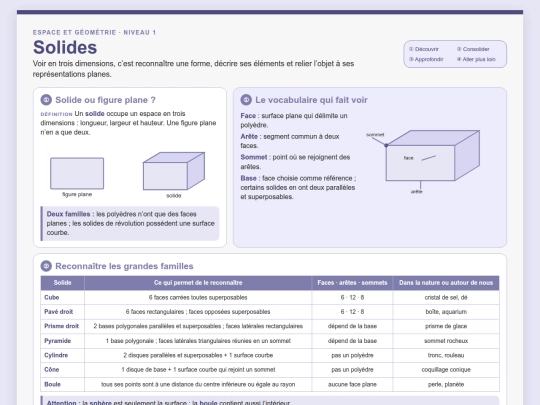This screenshot has height=405, width=540.
Task: Click "dépend de la base" in the Prisme droit row
Action: 352,326
